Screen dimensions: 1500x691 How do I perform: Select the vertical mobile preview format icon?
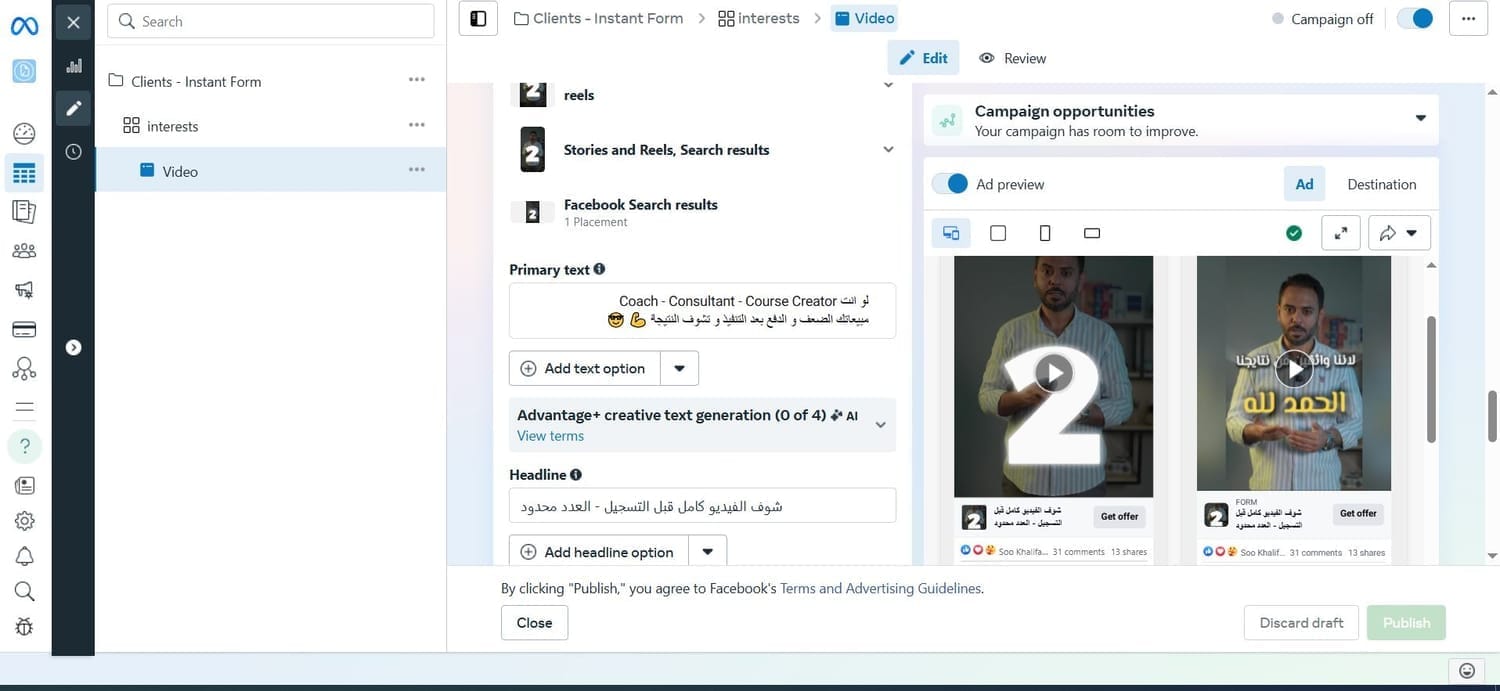(1045, 233)
